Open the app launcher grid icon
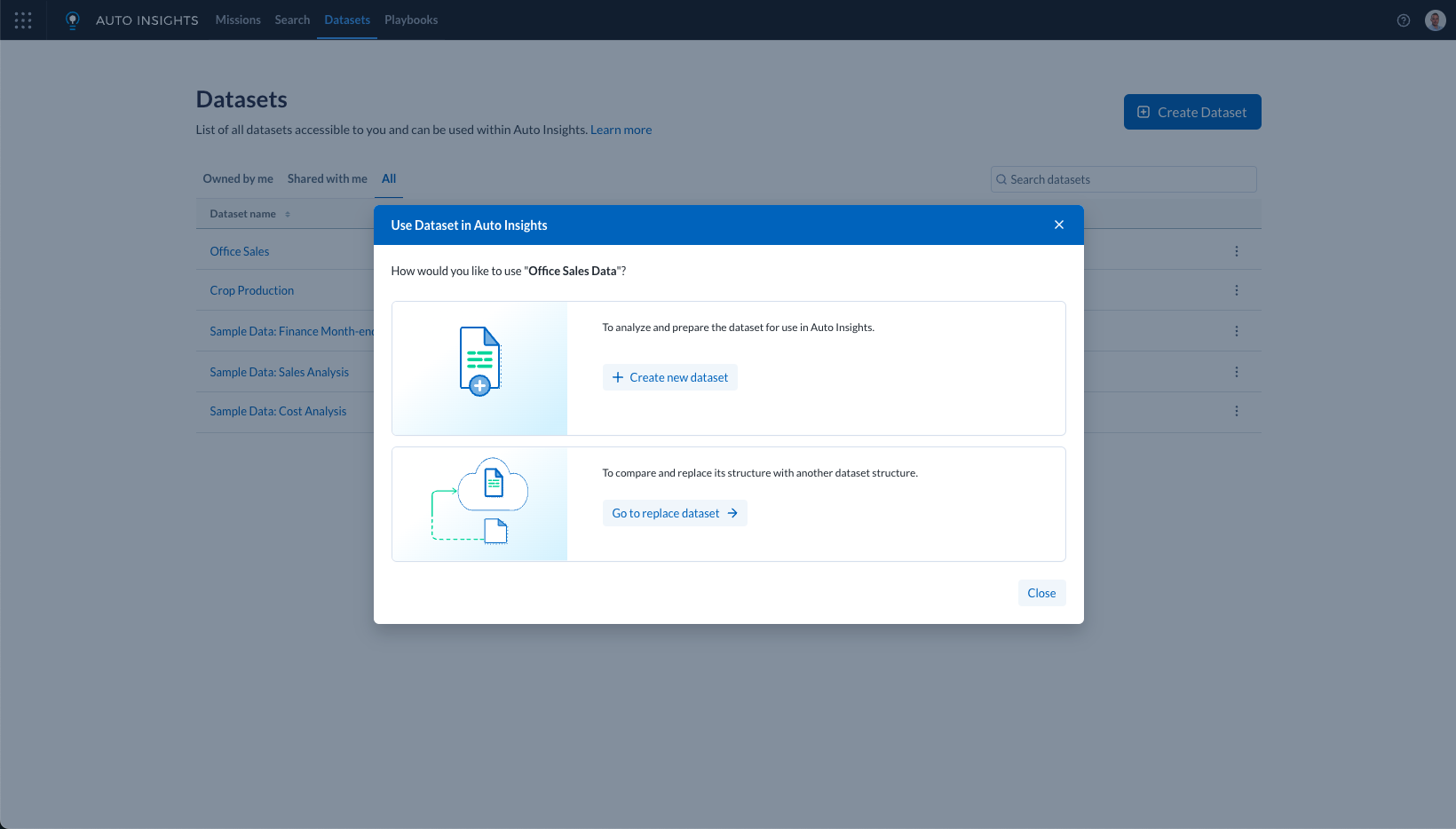The height and width of the screenshot is (829, 1456). coord(23,20)
